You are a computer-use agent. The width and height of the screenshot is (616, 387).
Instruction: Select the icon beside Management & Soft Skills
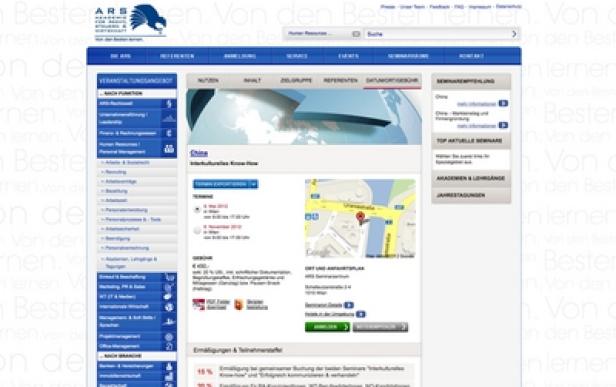tap(169, 322)
